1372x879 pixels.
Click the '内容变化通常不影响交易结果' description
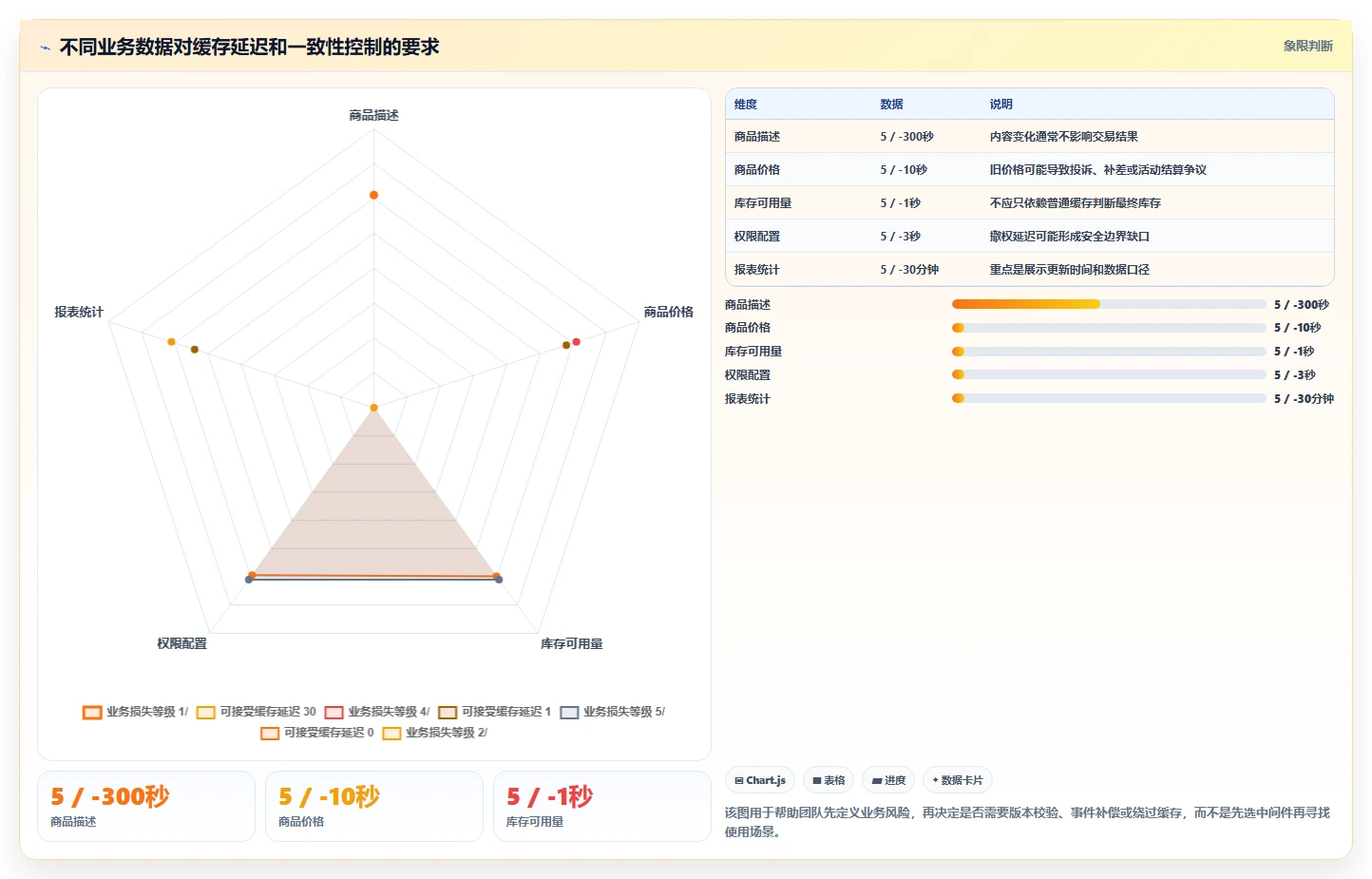click(x=1063, y=137)
